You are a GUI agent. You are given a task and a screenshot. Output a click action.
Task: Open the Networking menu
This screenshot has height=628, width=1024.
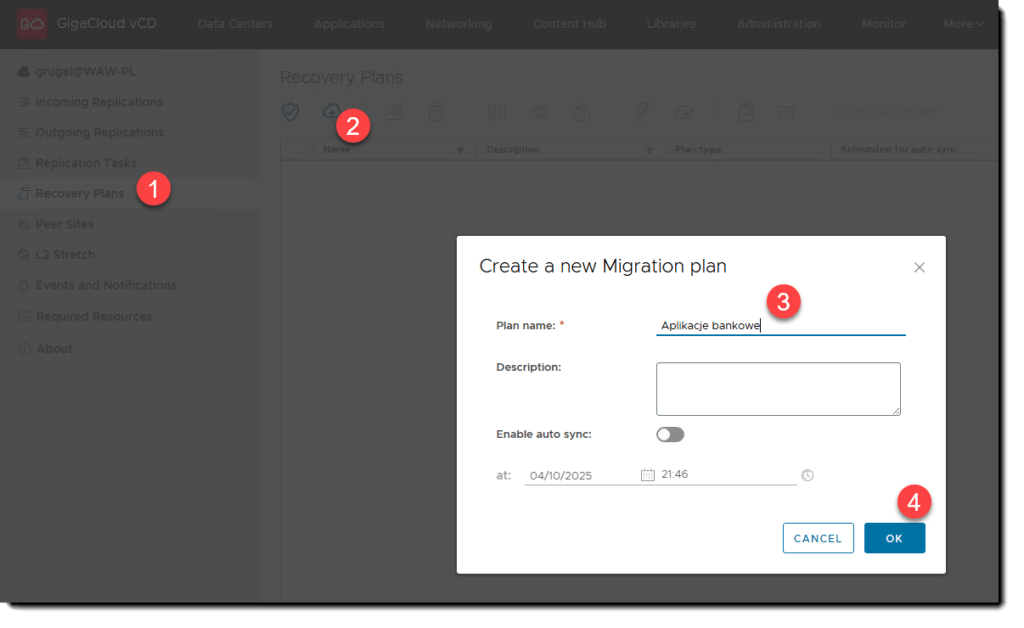tap(458, 24)
